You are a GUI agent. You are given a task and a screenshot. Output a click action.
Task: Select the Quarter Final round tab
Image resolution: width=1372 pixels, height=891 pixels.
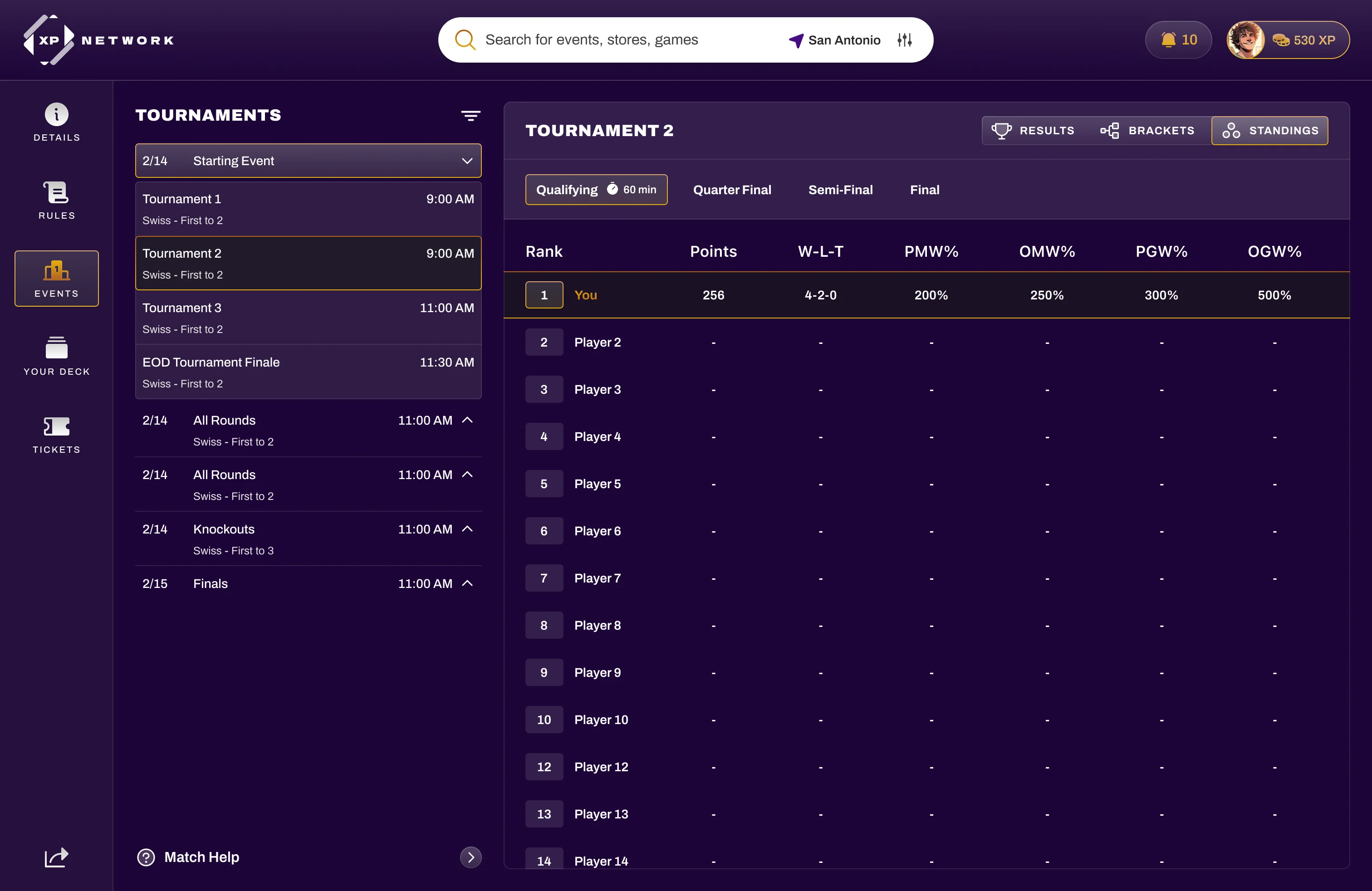click(731, 190)
